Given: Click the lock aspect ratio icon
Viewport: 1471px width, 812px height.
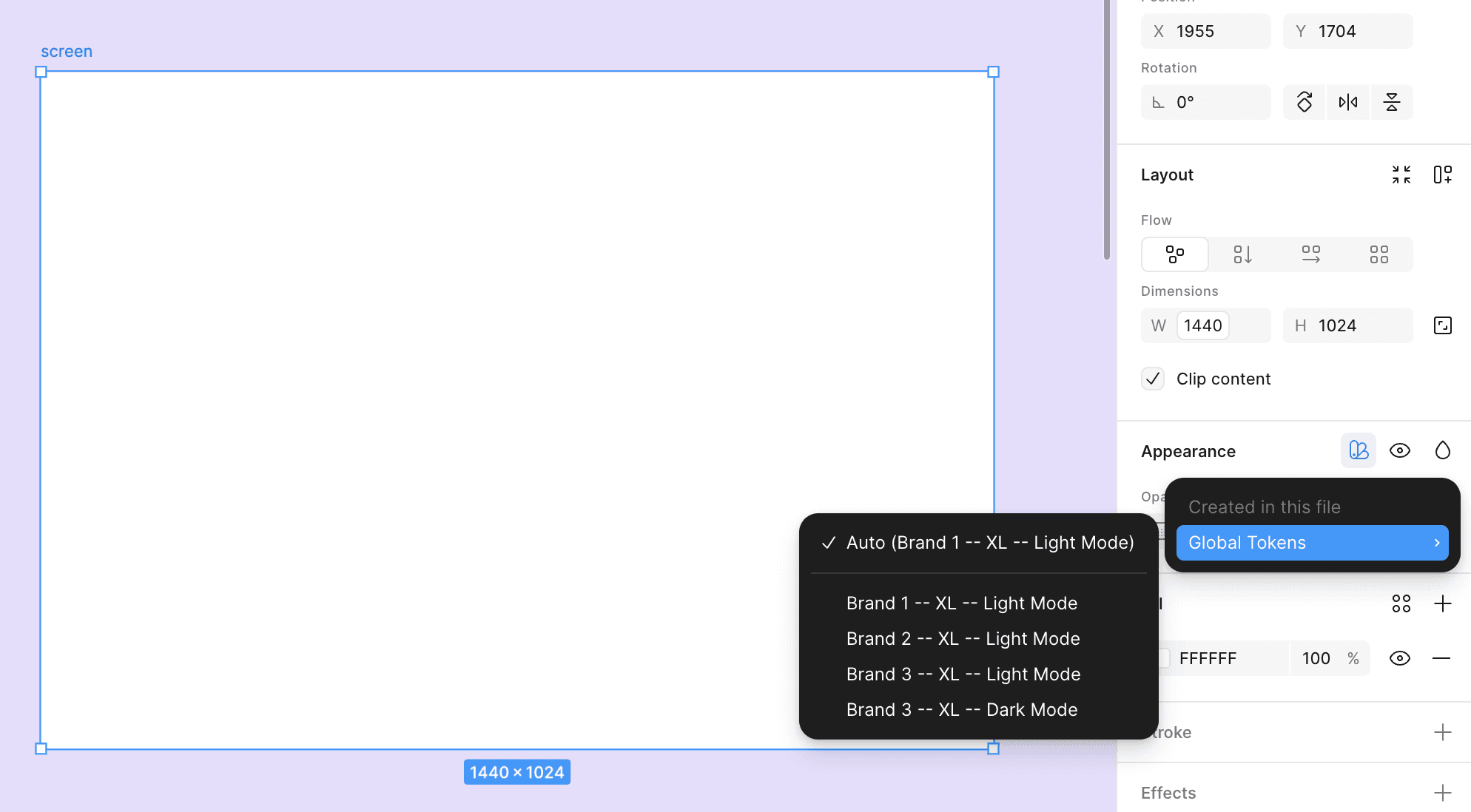Looking at the screenshot, I should pos(1442,325).
